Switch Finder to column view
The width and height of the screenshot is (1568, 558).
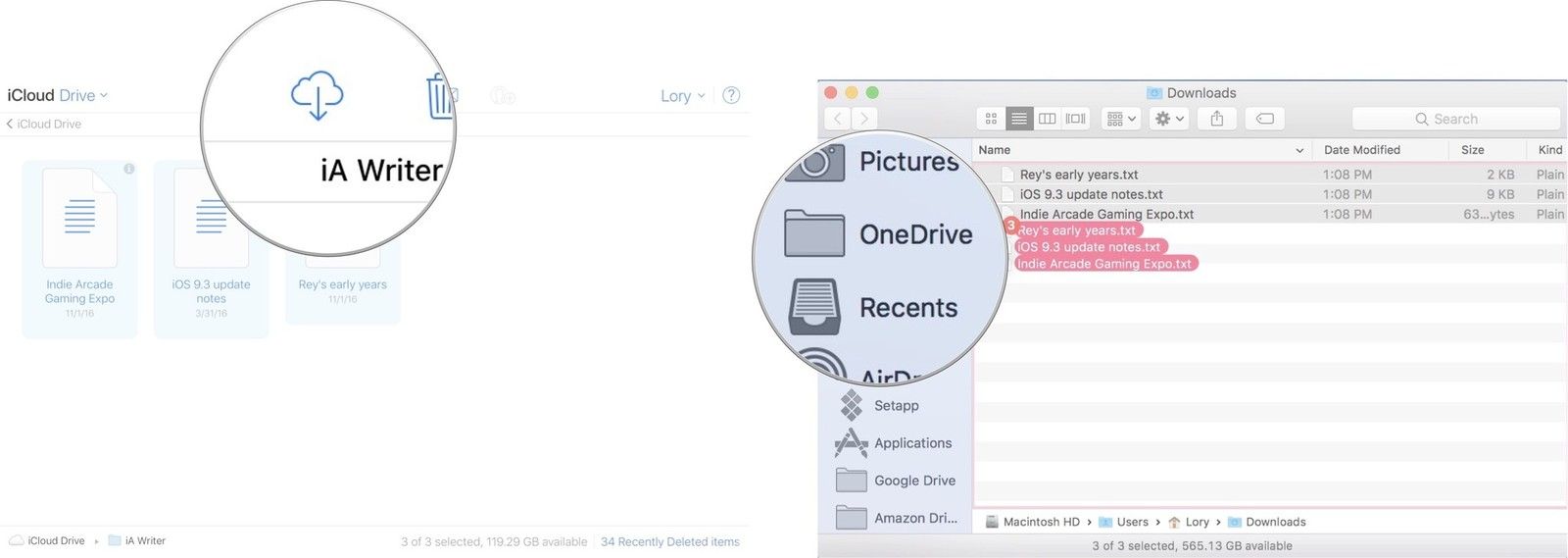[1047, 119]
